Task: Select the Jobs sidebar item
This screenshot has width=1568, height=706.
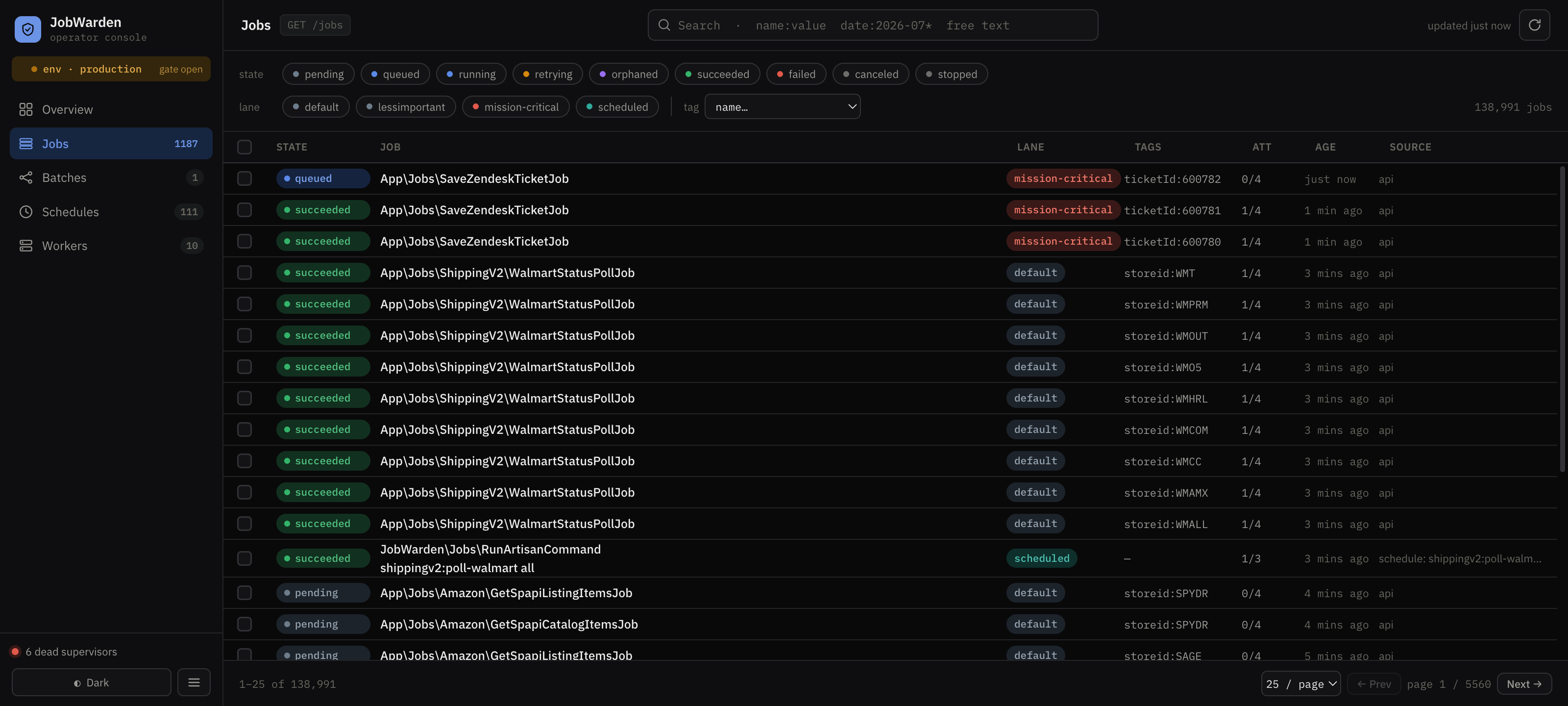Action: point(111,143)
